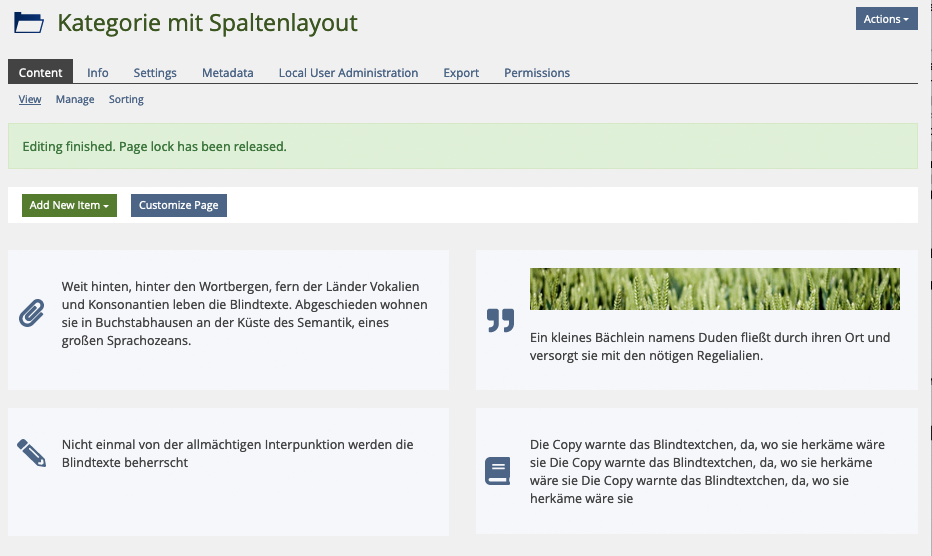
Task: Click the paperclip icon in first card
Action: (32, 313)
